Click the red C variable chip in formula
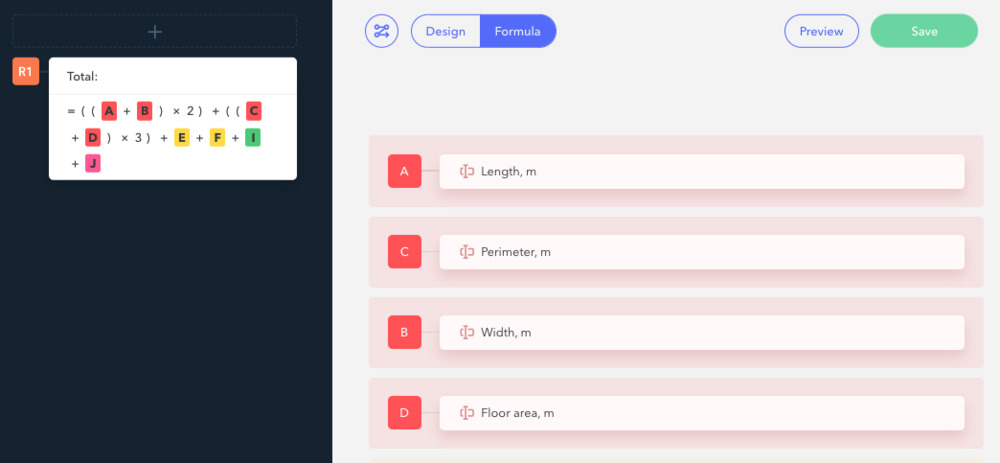 click(254, 112)
